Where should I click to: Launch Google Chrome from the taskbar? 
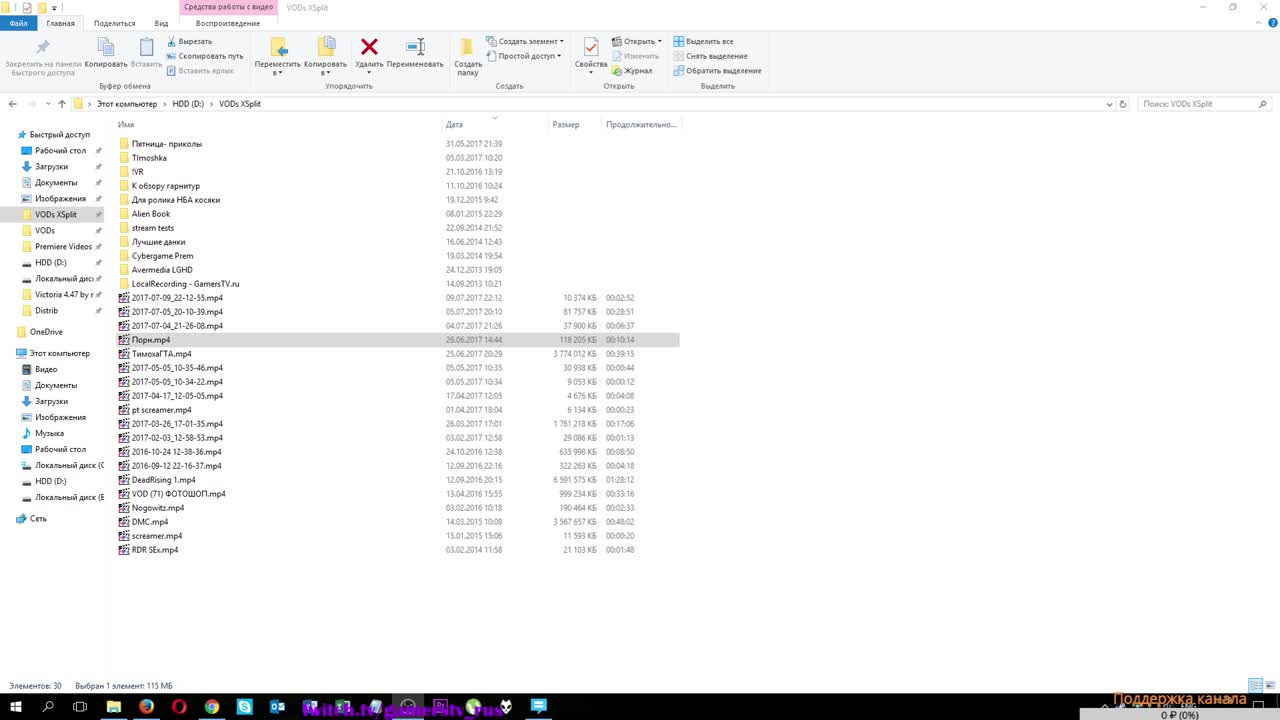coord(212,707)
